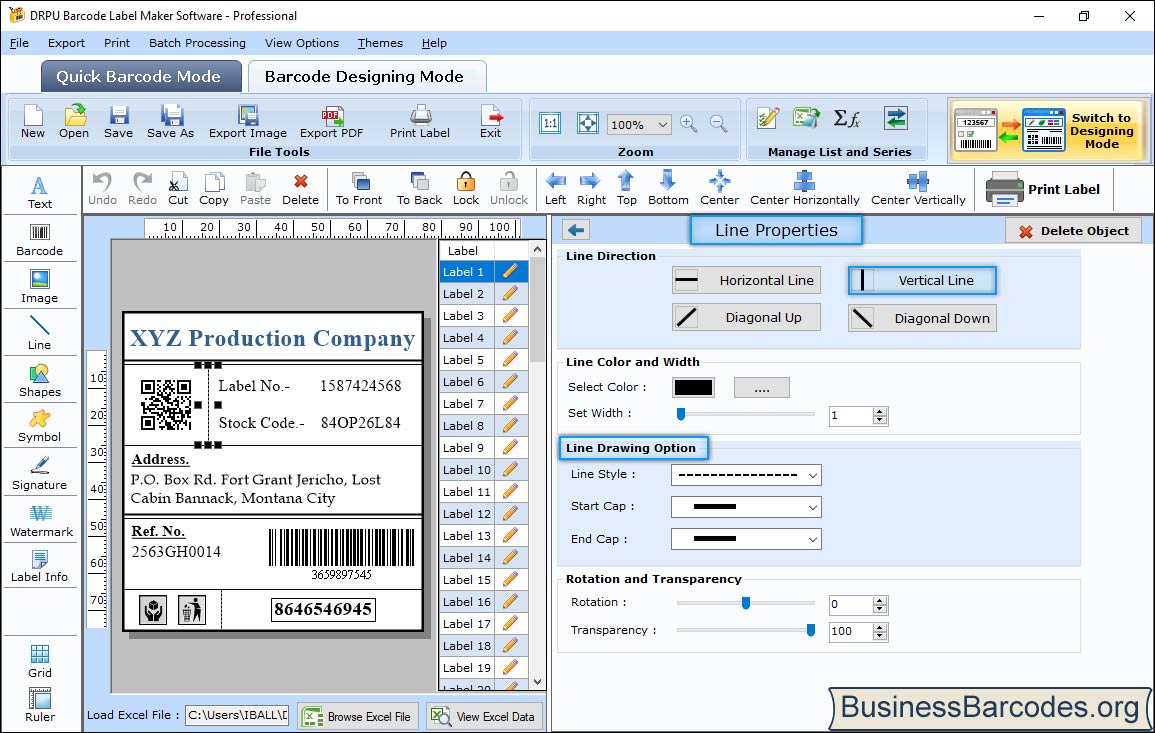Viewport: 1155px width, 733px height.
Task: Set zoom to 1:1 actual size
Action: [x=550, y=123]
